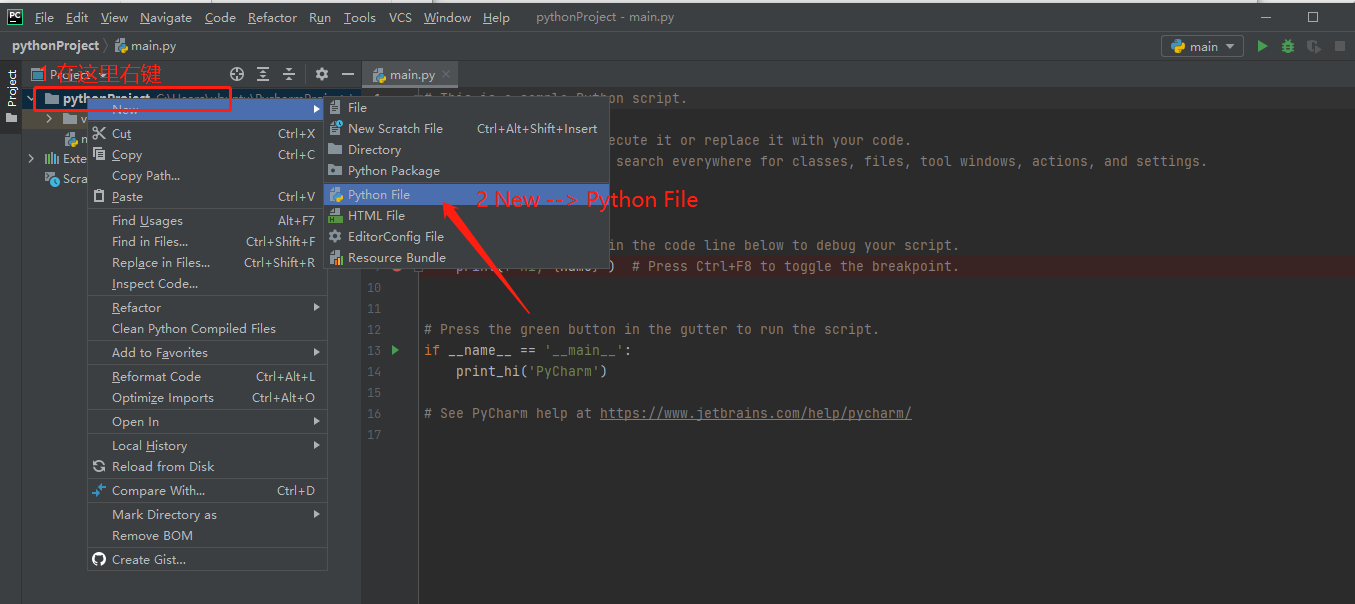This screenshot has width=1355, height=604.
Task: Click the copy icon next to Copy
Action: pos(99,154)
